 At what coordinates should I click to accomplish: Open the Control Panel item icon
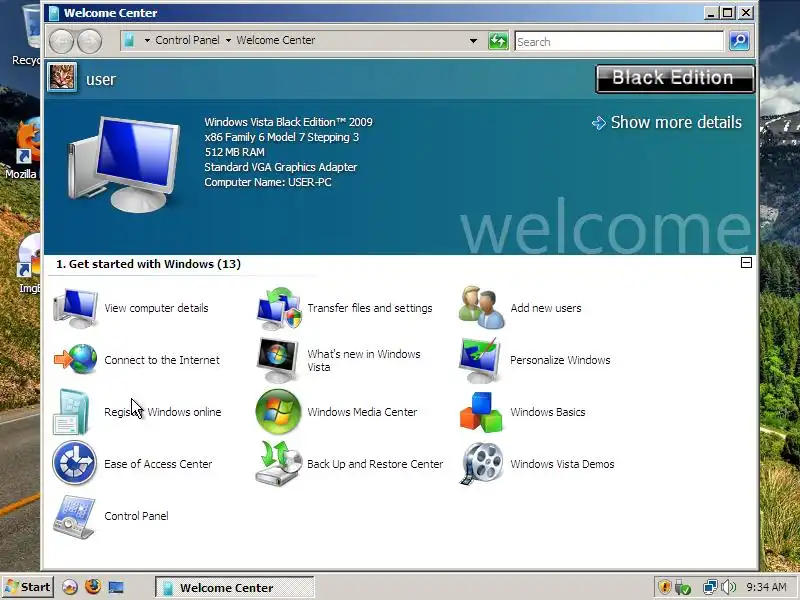(74, 516)
